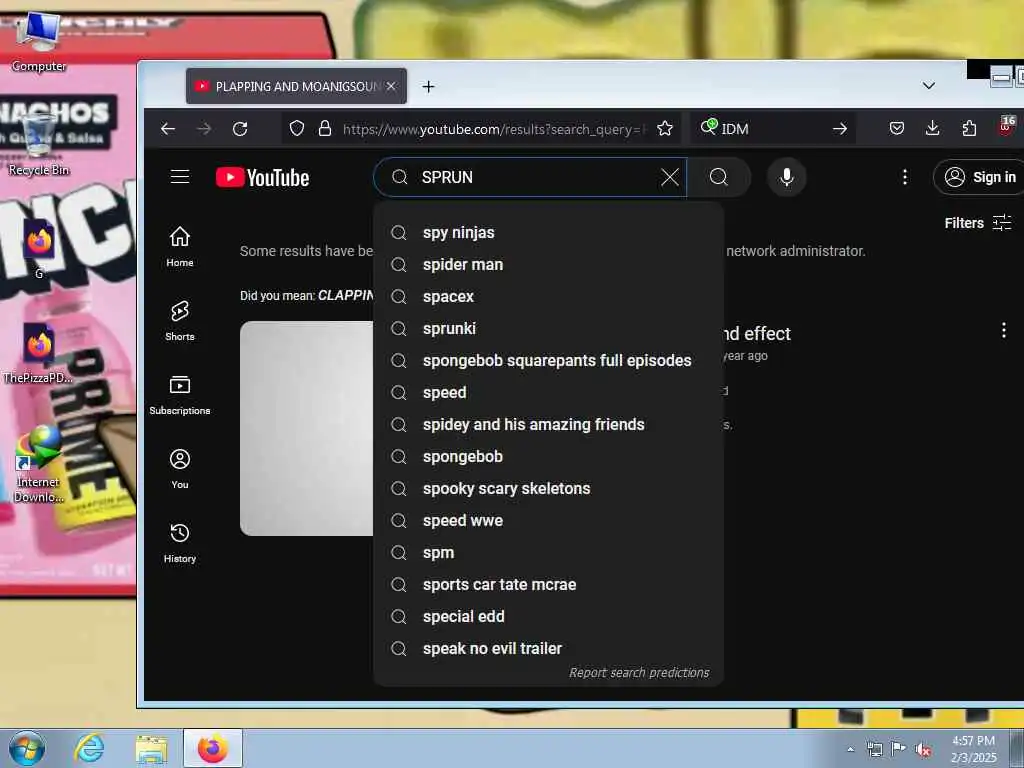Open Shorts in the sidebar
Image resolution: width=1024 pixels, height=768 pixels.
click(180, 321)
